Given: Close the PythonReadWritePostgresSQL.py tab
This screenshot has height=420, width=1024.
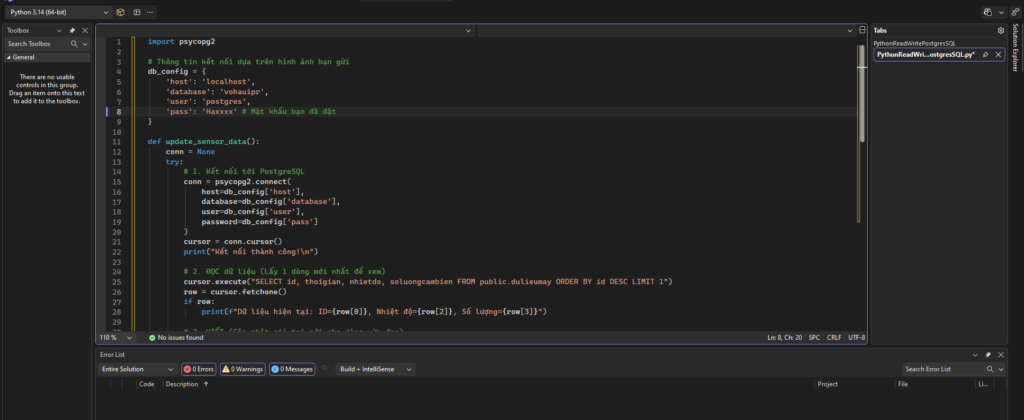Looking at the screenshot, I should (997, 55).
